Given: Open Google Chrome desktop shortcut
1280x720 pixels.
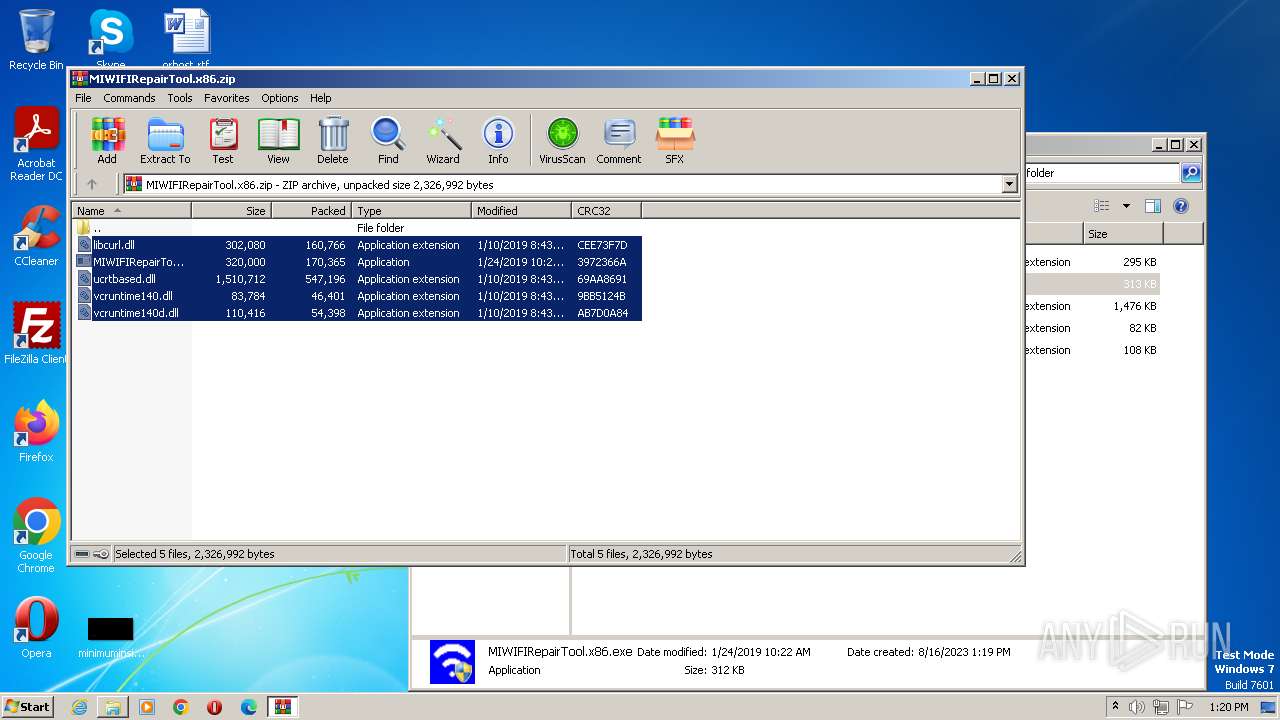Looking at the screenshot, I should (x=36, y=536).
